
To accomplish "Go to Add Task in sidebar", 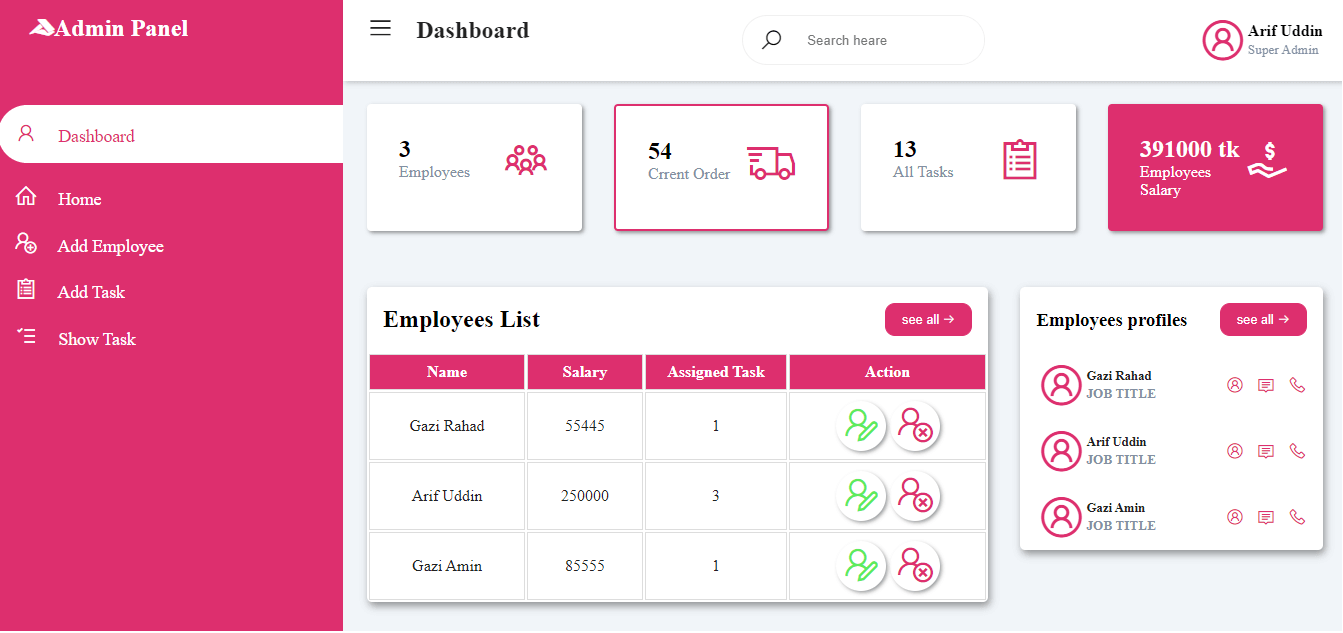I will [x=91, y=292].
